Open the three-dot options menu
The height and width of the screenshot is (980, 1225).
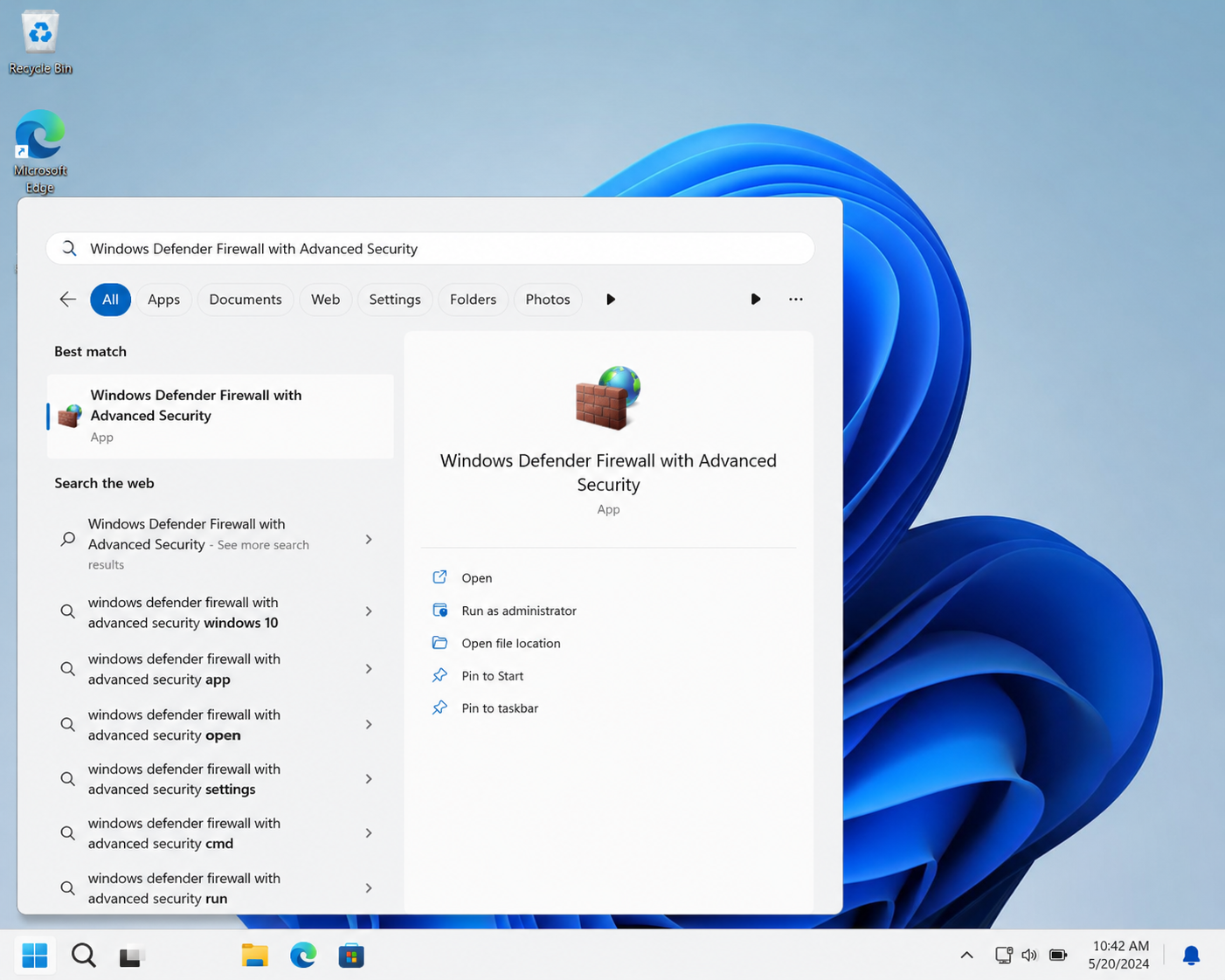click(796, 300)
